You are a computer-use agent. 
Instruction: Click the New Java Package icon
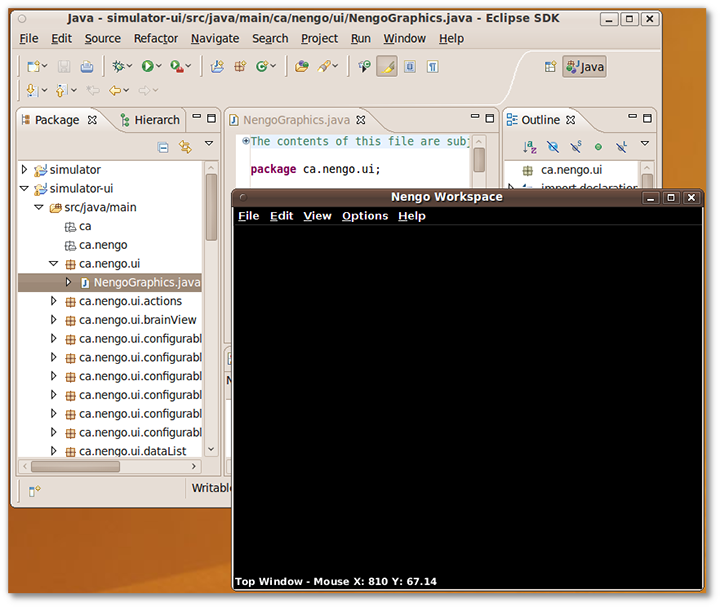coord(240,67)
